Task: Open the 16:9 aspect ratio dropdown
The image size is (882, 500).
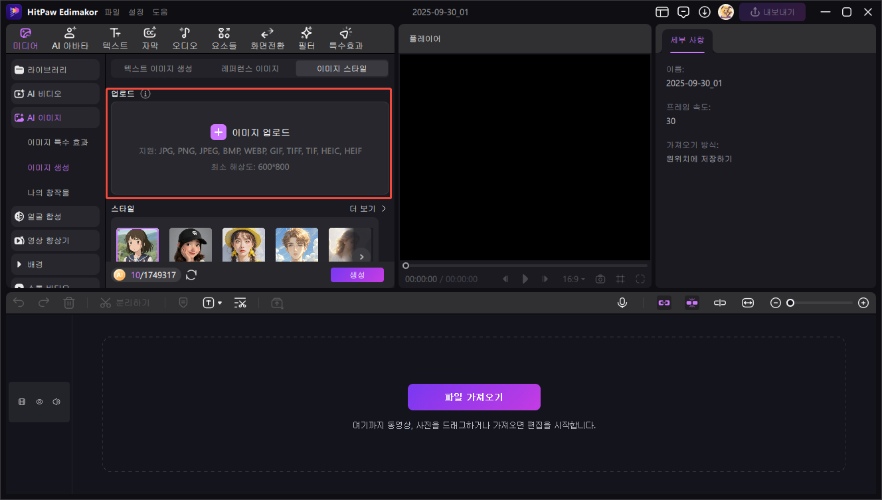Action: pos(574,279)
